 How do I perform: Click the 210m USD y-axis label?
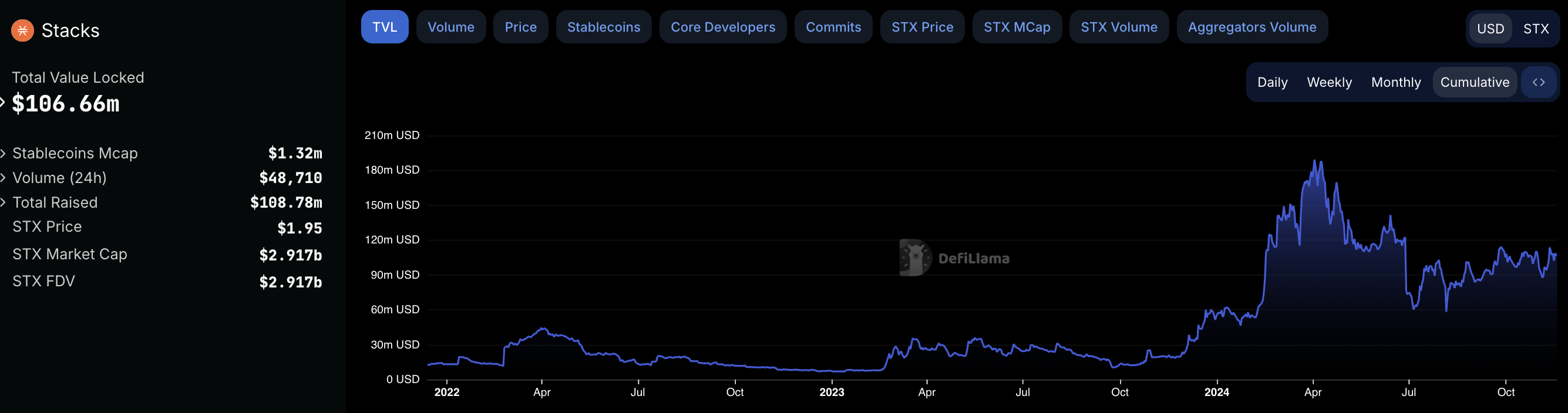coord(392,135)
